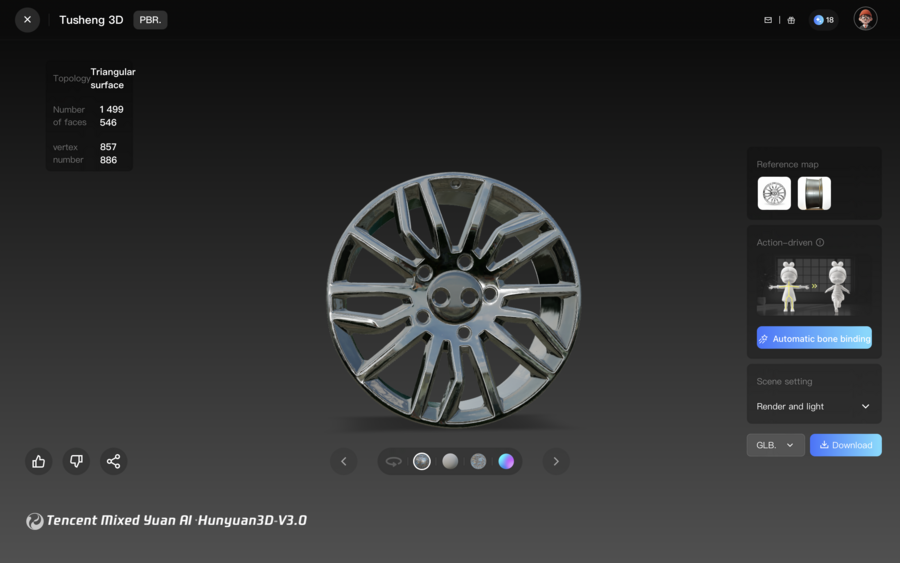This screenshot has width=900, height=563.
Task: Toggle the auto-rotate view icon
Action: coord(394,461)
